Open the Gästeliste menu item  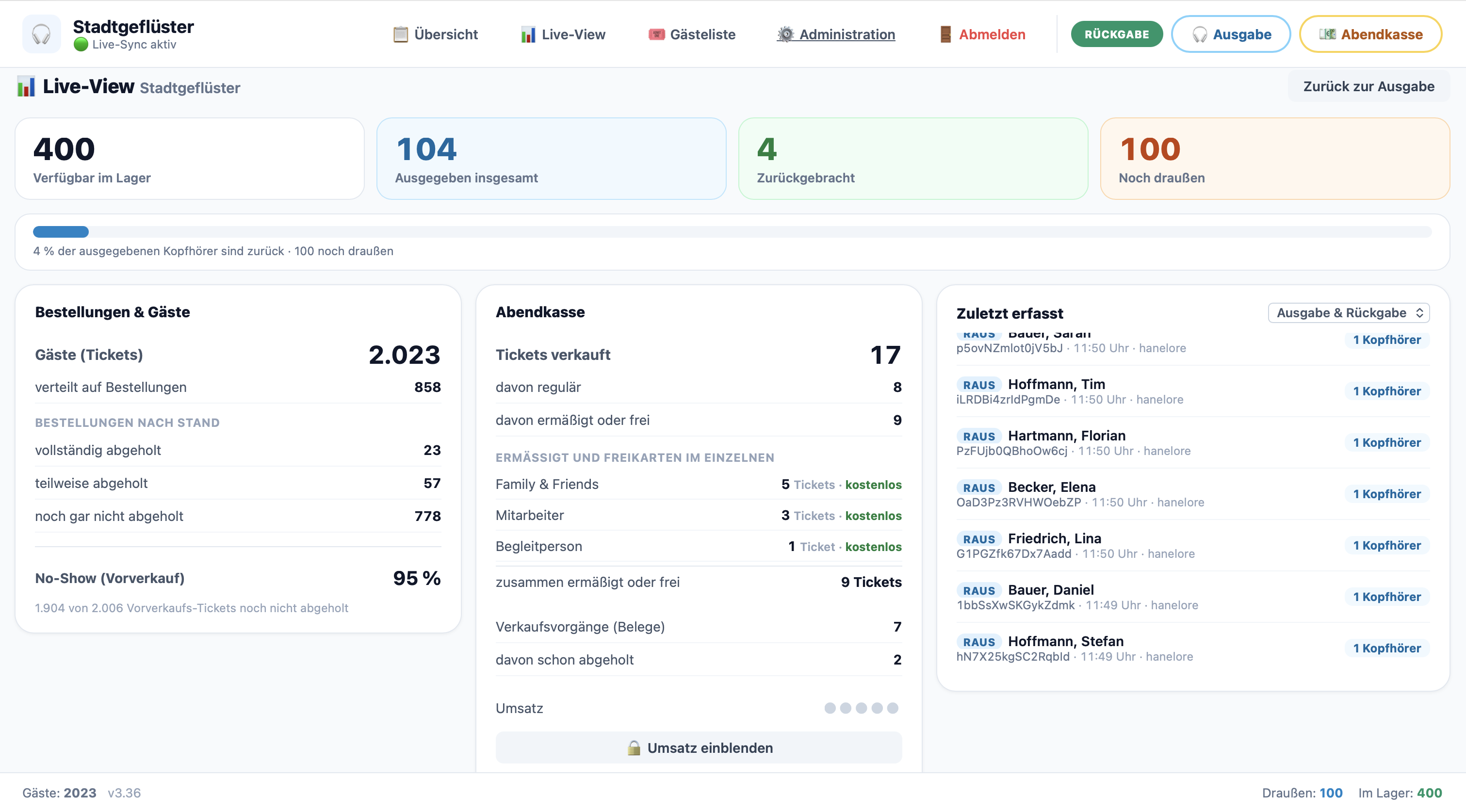pyautogui.click(x=692, y=34)
